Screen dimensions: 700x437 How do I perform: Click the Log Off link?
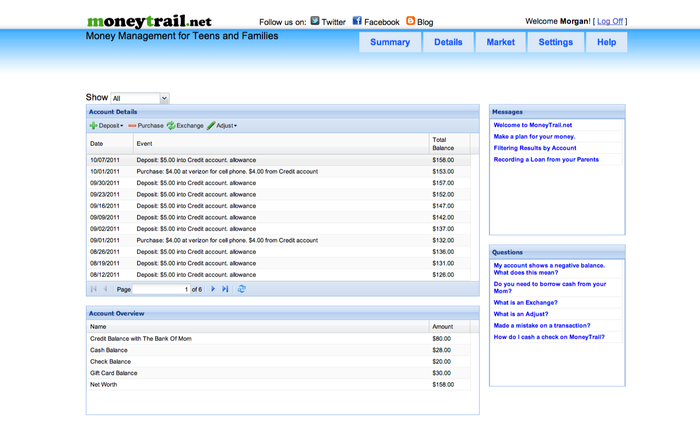click(610, 21)
